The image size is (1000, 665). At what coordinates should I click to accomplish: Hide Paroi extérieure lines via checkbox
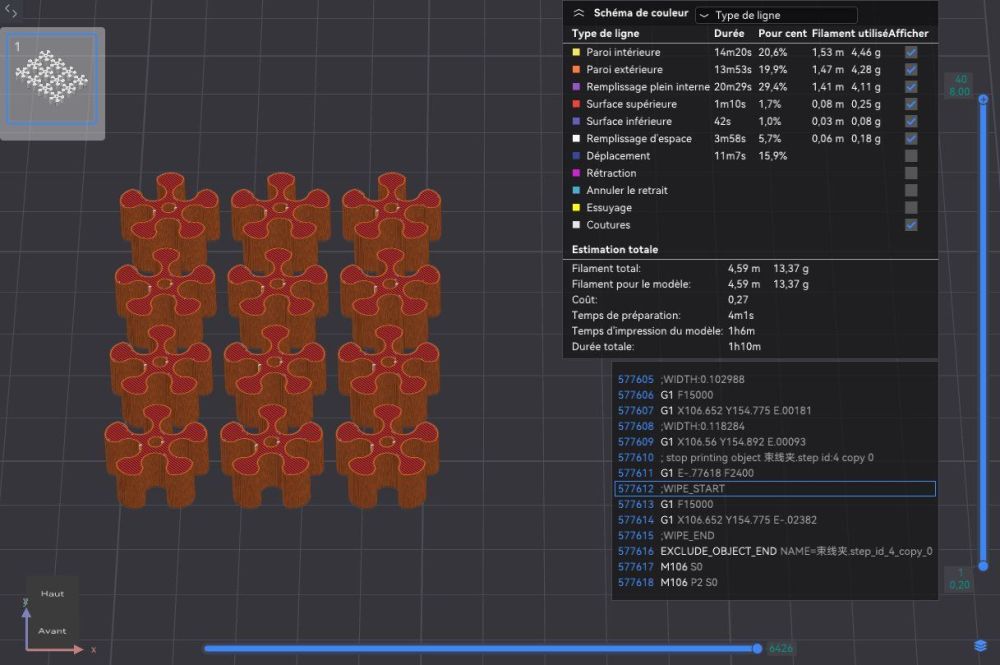911,70
